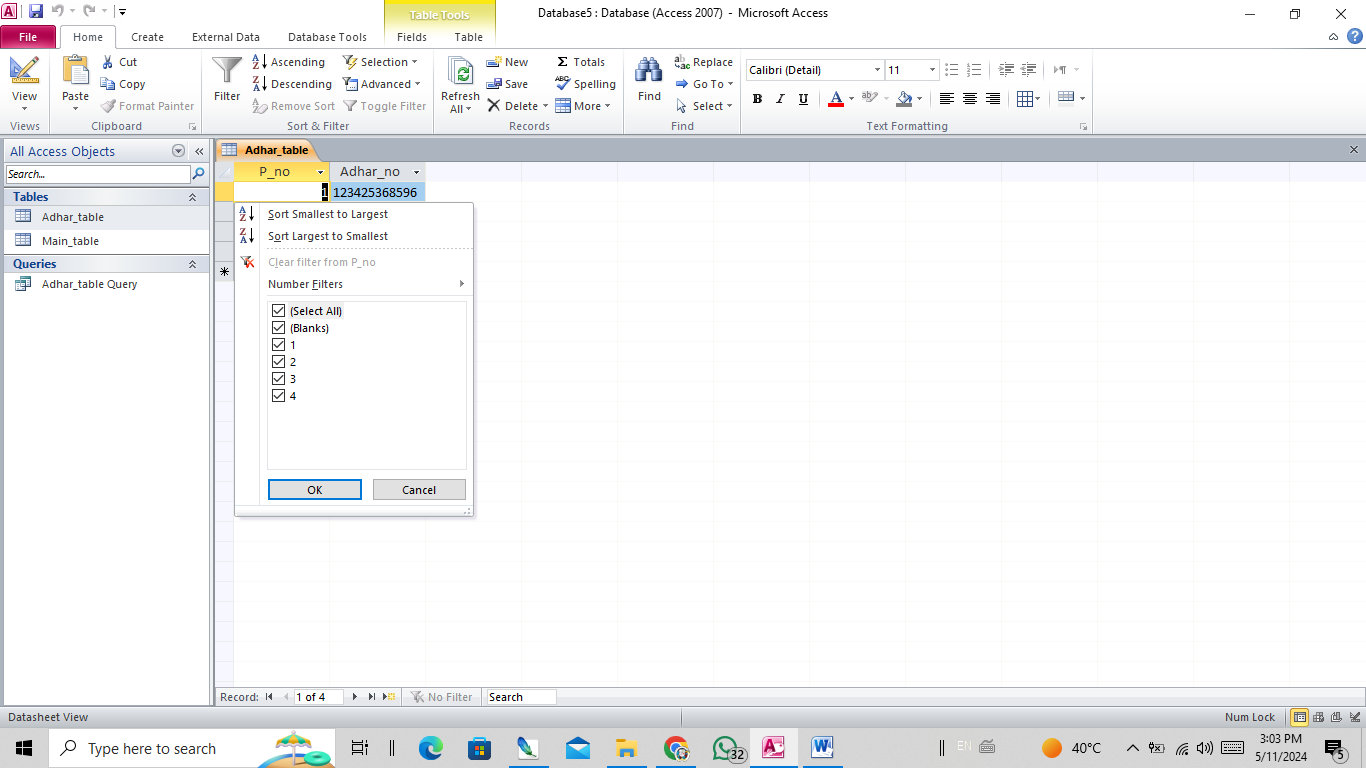This screenshot has width=1366, height=768.
Task: Go to last record in navigator
Action: (x=371, y=697)
